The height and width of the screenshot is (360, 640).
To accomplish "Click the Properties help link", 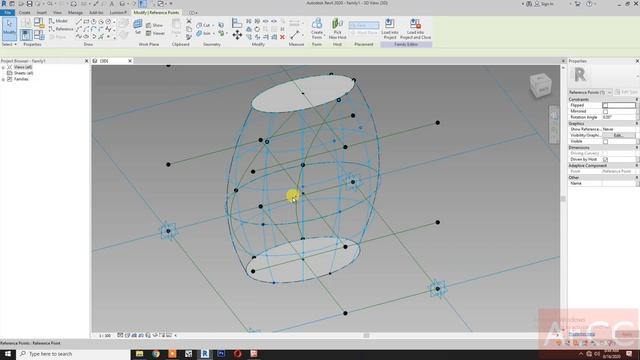I will (581, 334).
